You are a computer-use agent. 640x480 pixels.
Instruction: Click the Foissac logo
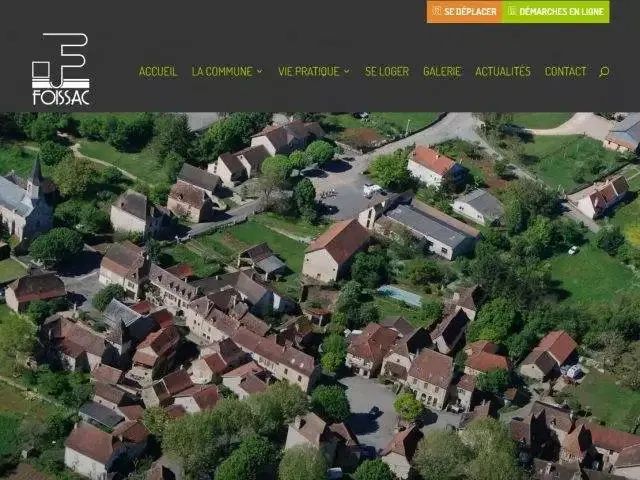(59, 69)
